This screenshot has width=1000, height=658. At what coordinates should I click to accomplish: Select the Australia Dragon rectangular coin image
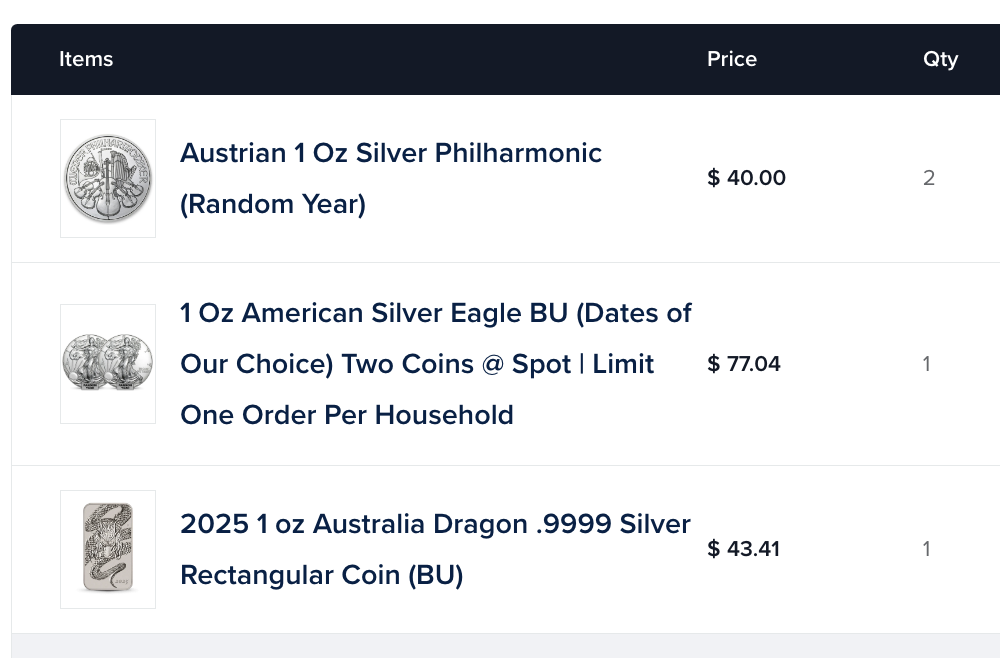tap(108, 549)
